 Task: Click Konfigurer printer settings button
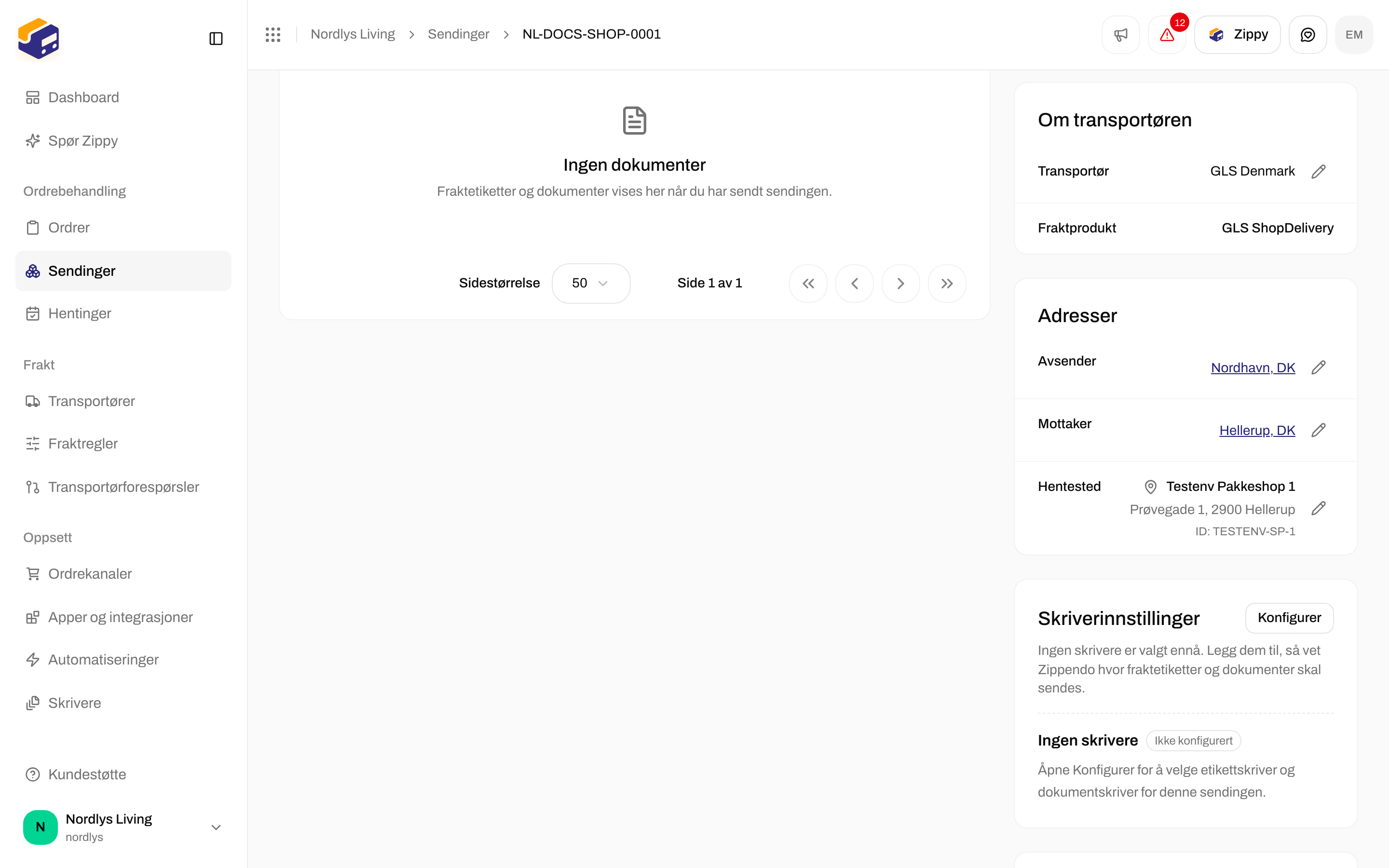pyautogui.click(x=1289, y=618)
